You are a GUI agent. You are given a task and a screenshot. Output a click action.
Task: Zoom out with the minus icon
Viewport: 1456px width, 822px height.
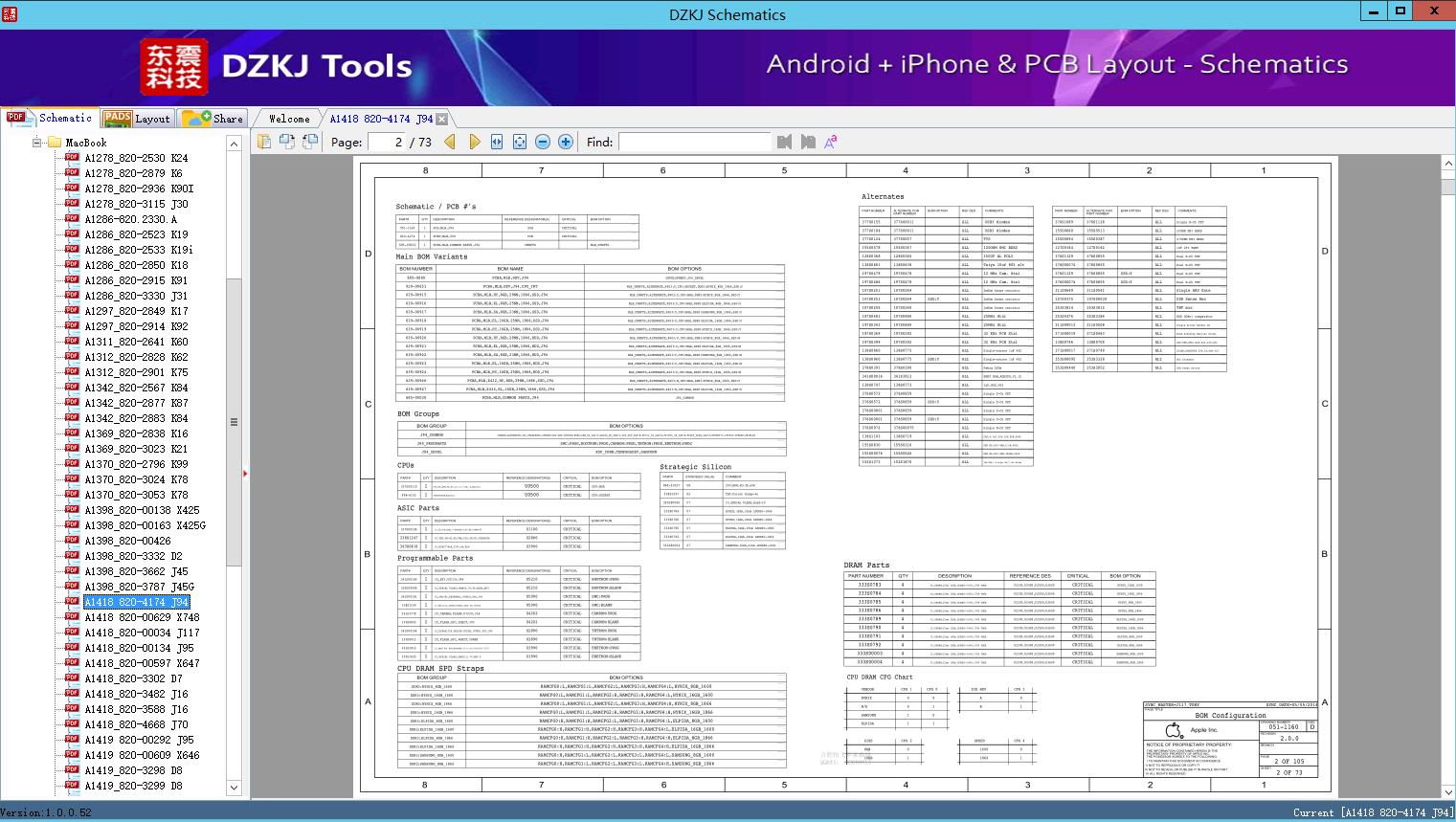click(x=543, y=142)
